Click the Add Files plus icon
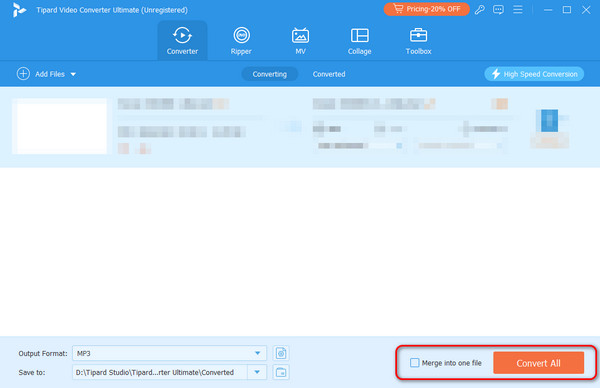Image resolution: width=600 pixels, height=388 pixels. pyautogui.click(x=23, y=73)
